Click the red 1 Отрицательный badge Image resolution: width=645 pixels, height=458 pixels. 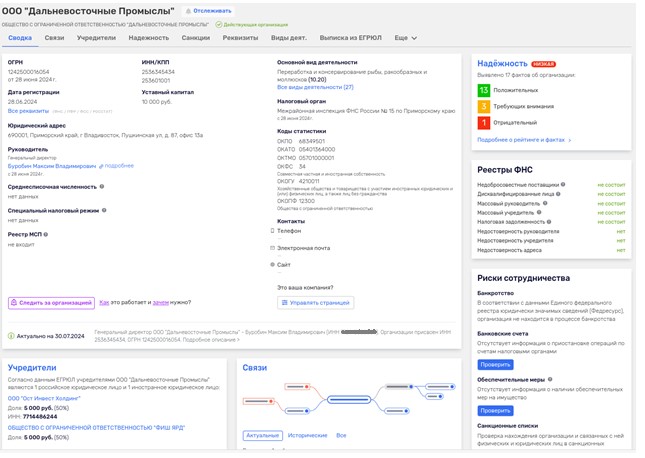tap(484, 122)
